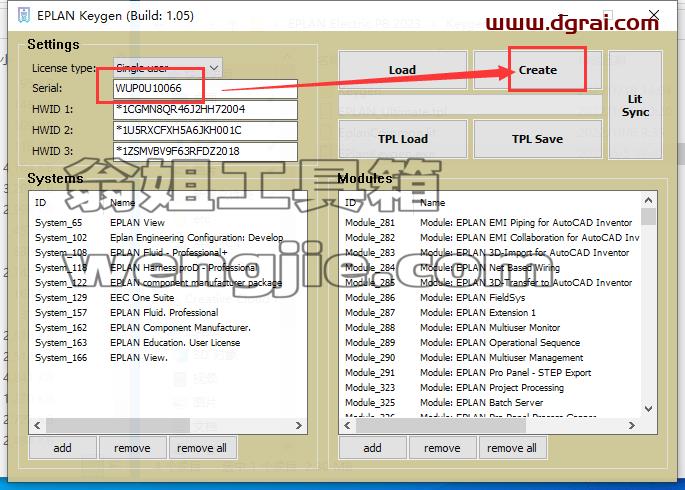Select System_163 EPLAN Education User License
This screenshot has width=685, height=490.
coord(168,342)
